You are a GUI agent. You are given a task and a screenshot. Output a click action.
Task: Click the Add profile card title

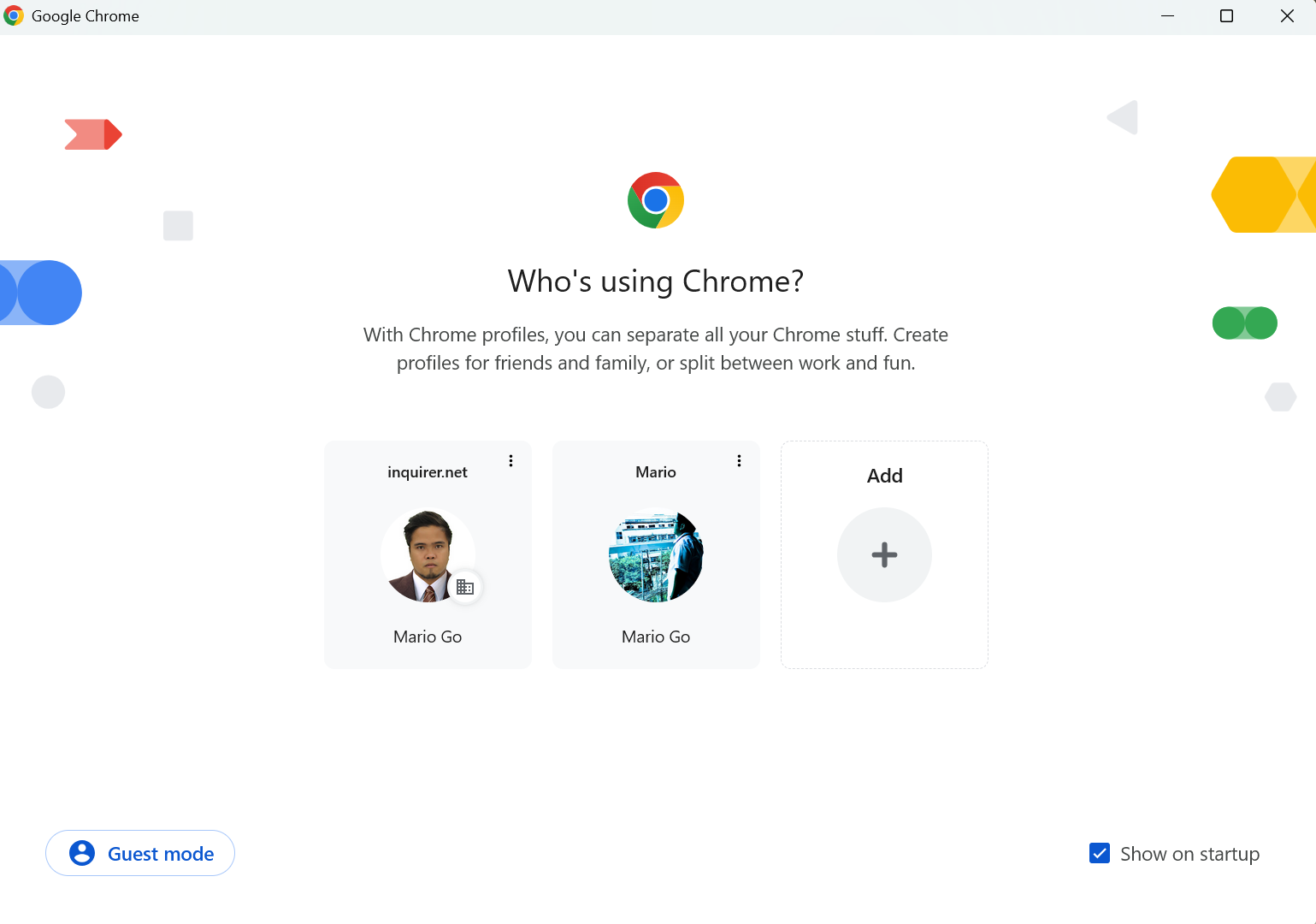coord(884,476)
